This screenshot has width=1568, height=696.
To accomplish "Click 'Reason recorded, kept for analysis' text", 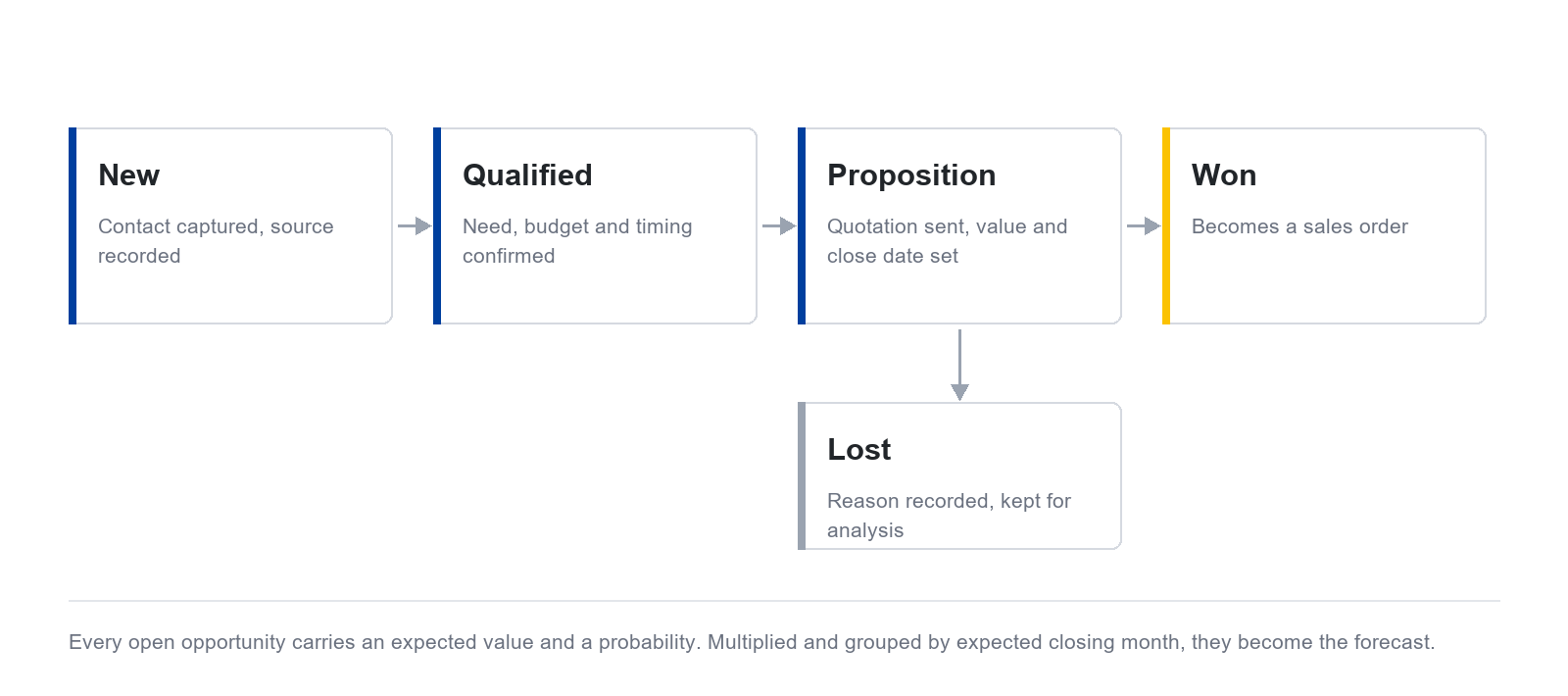I will [949, 516].
